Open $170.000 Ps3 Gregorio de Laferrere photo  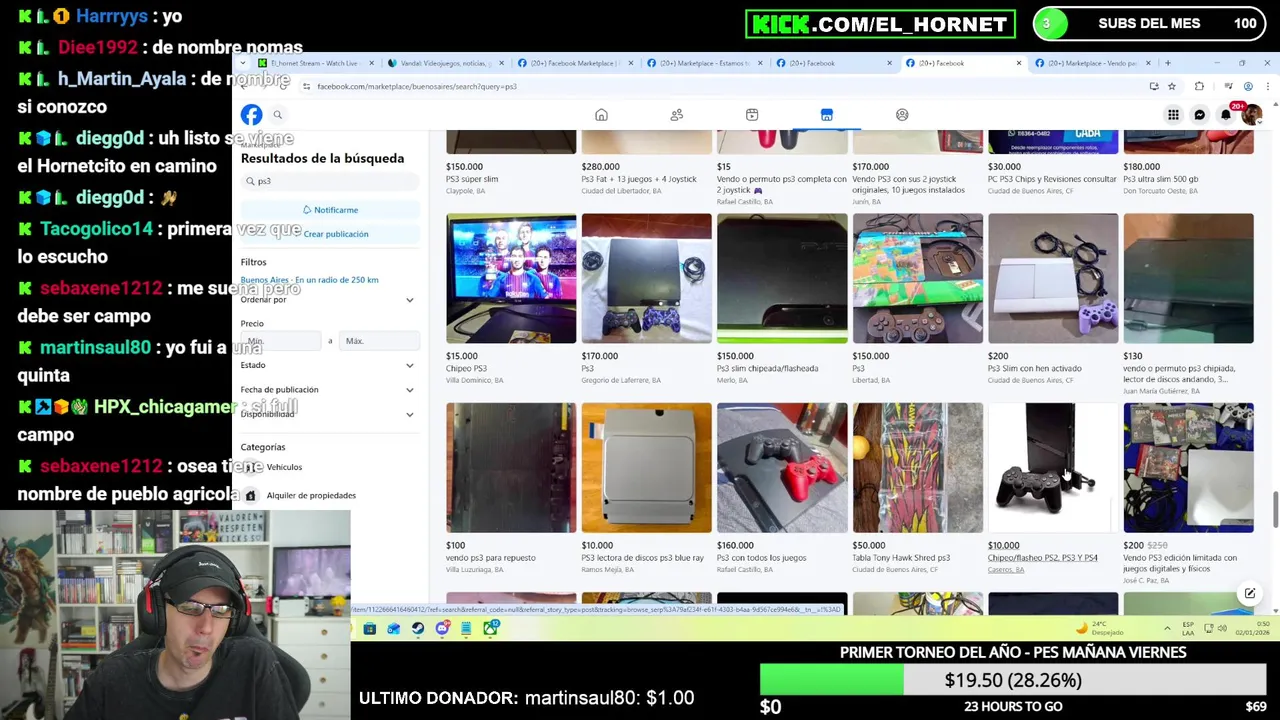646,278
